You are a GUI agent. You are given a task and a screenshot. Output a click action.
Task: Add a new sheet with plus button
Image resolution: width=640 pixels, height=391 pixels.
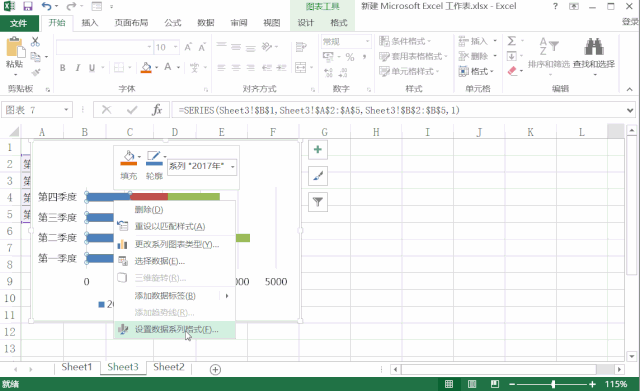pyautogui.click(x=215, y=369)
